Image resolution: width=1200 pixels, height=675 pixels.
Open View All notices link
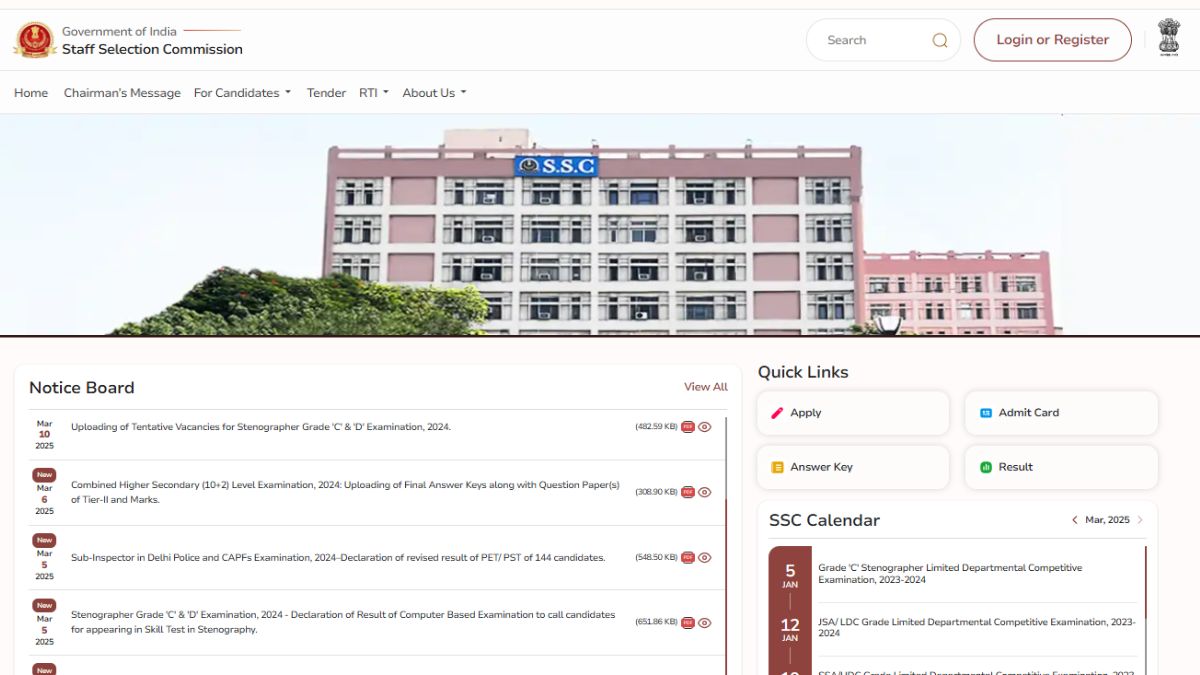pos(705,386)
